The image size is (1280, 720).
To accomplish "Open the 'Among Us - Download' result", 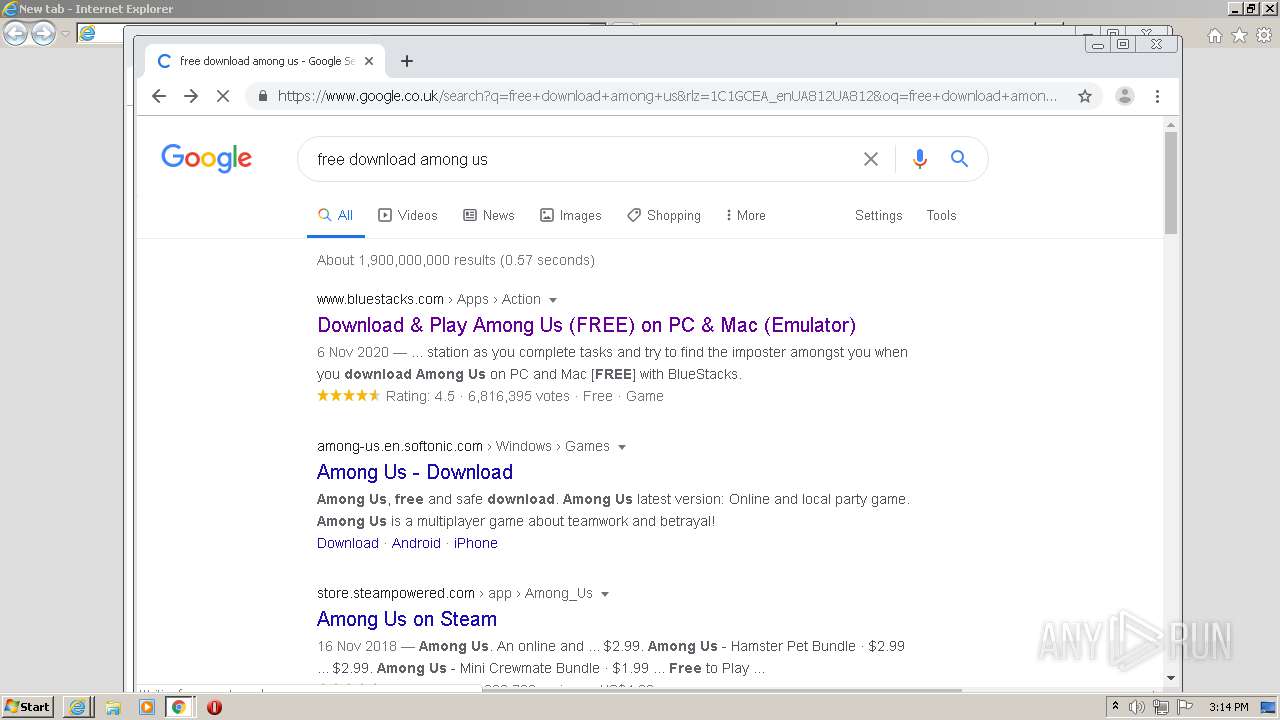I will (415, 472).
